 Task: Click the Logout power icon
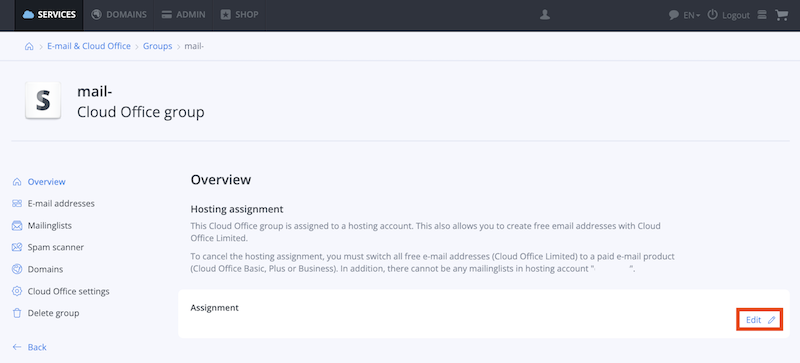tap(712, 15)
